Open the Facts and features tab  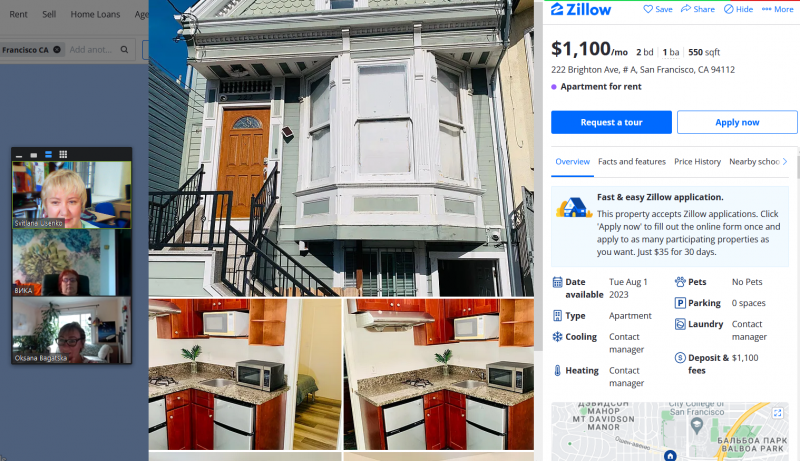coord(632,162)
